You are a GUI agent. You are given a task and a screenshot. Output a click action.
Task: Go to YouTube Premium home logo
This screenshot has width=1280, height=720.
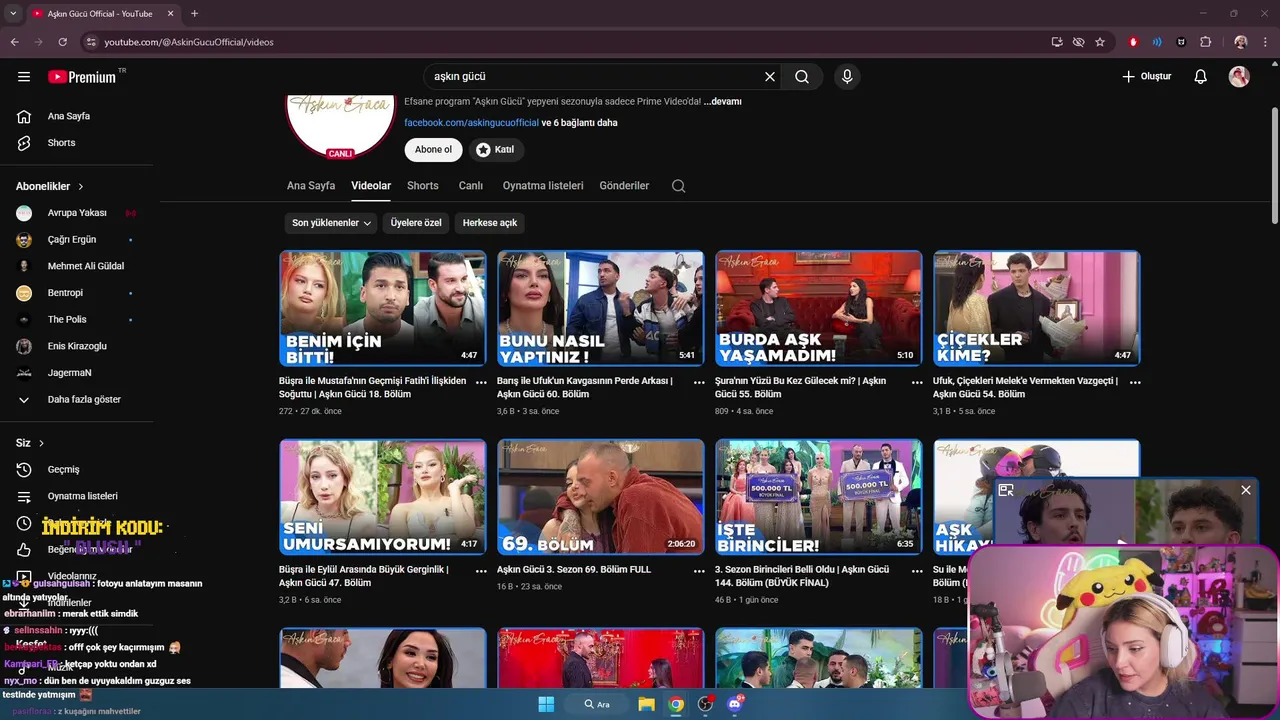coord(82,77)
